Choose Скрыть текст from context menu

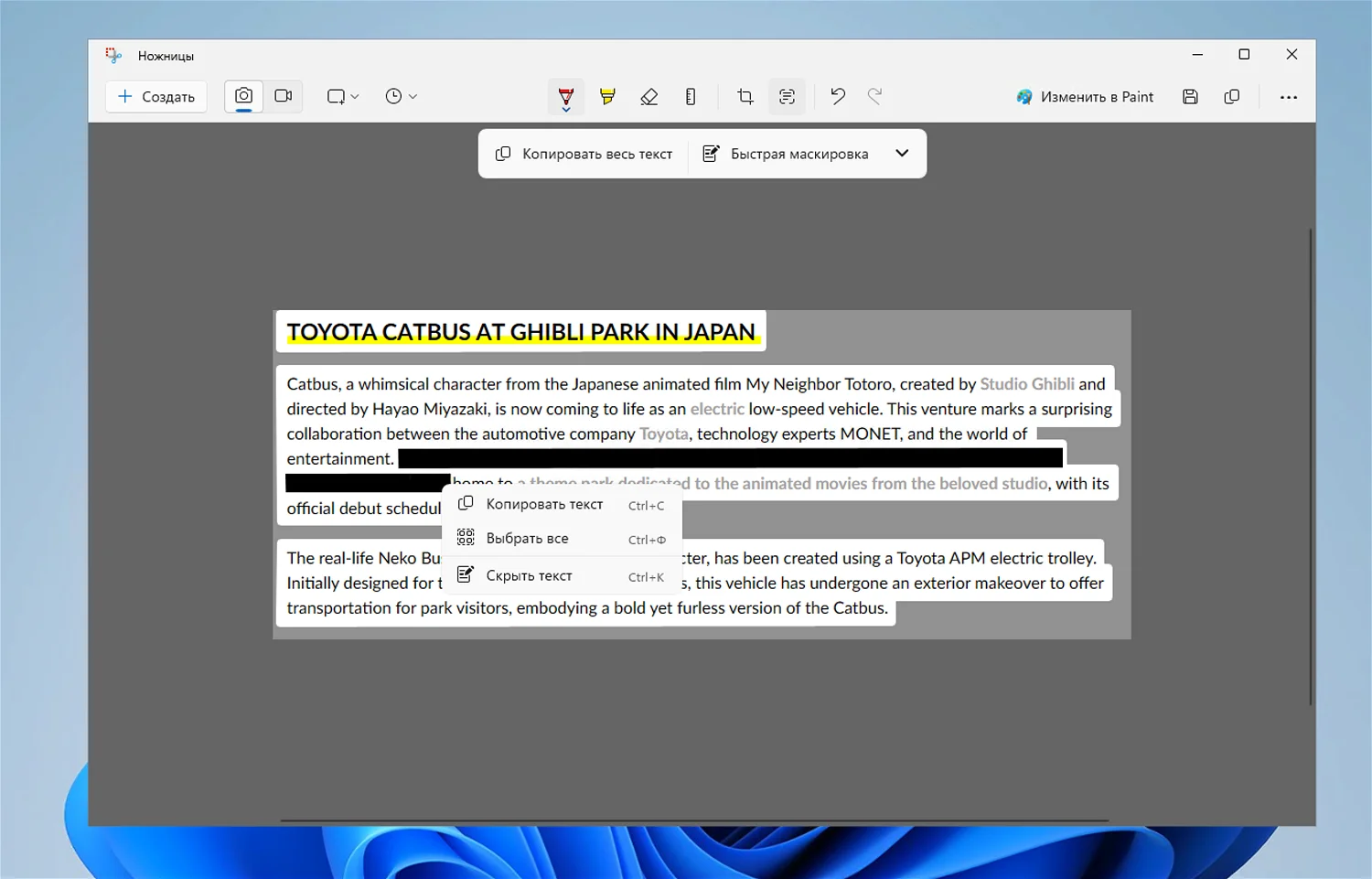coord(562,575)
